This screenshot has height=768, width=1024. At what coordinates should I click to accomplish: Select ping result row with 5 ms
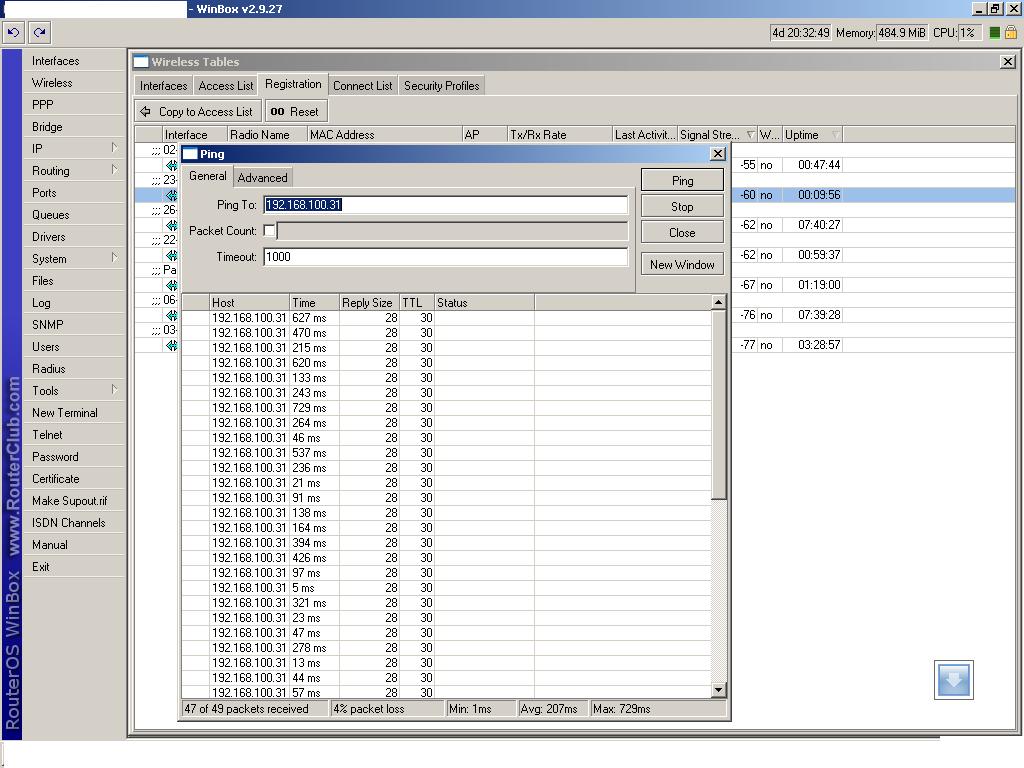pyautogui.click(x=447, y=588)
